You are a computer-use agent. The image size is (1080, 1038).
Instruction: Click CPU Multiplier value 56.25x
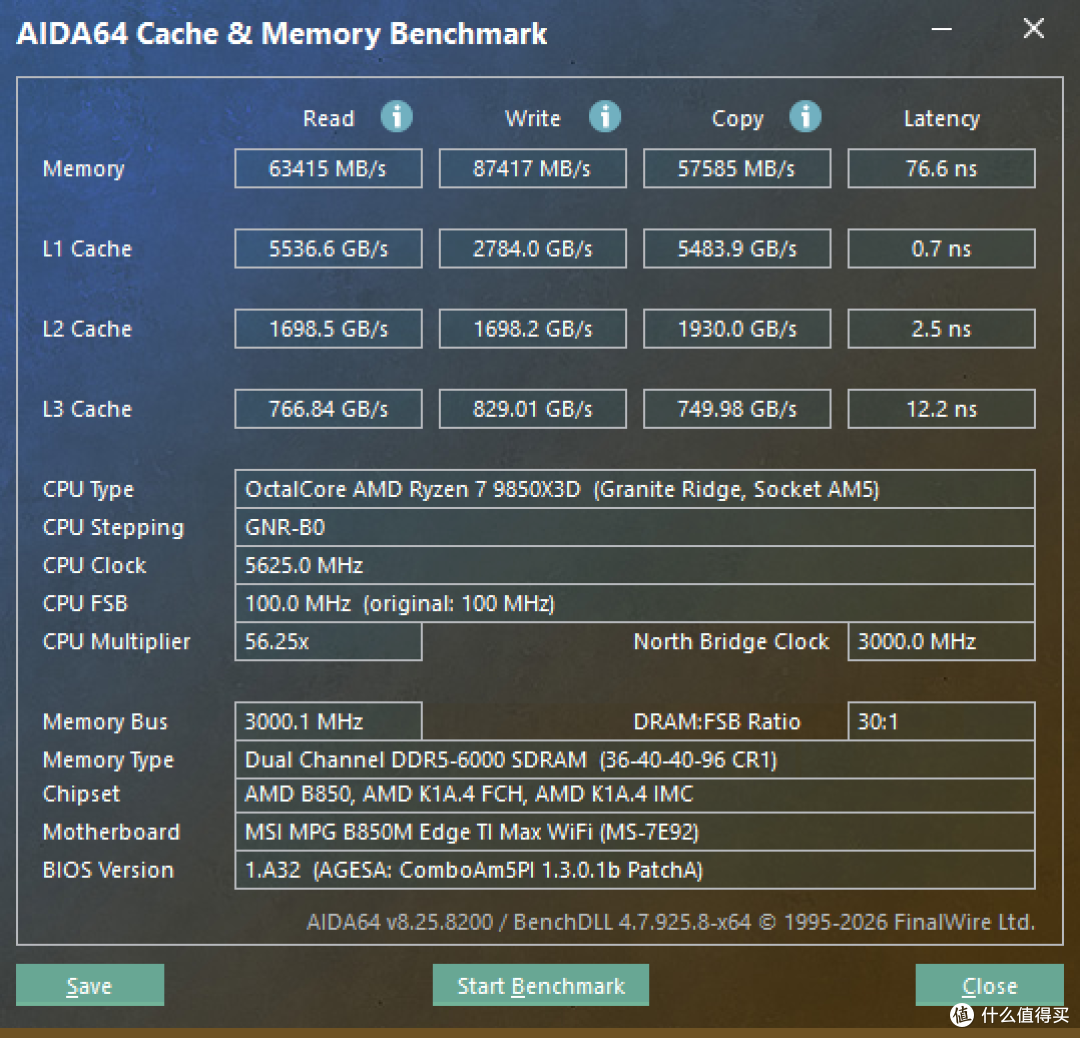click(328, 642)
